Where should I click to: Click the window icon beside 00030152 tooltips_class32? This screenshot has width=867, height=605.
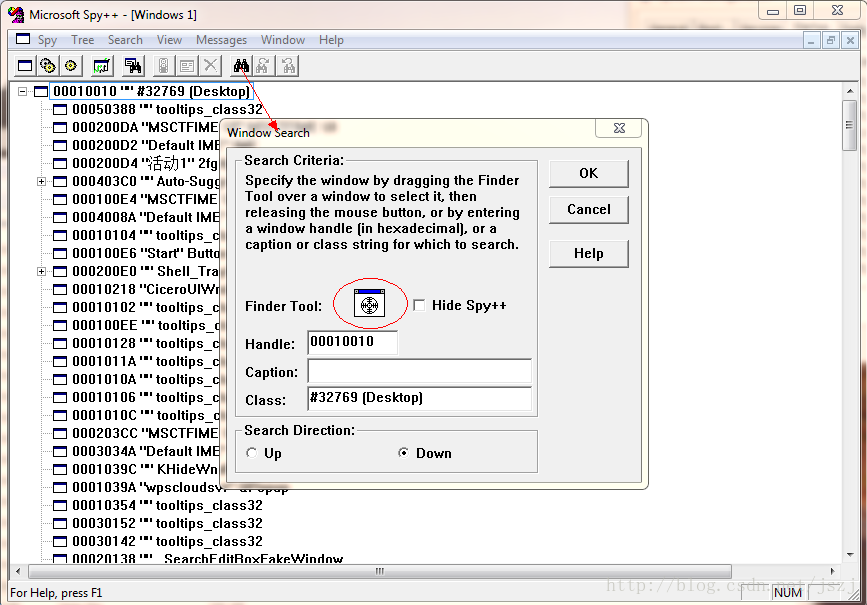[60, 524]
